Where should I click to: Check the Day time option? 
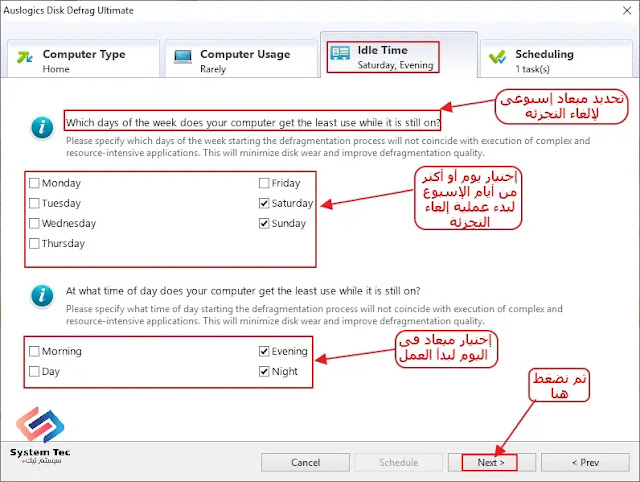pyautogui.click(x=34, y=371)
